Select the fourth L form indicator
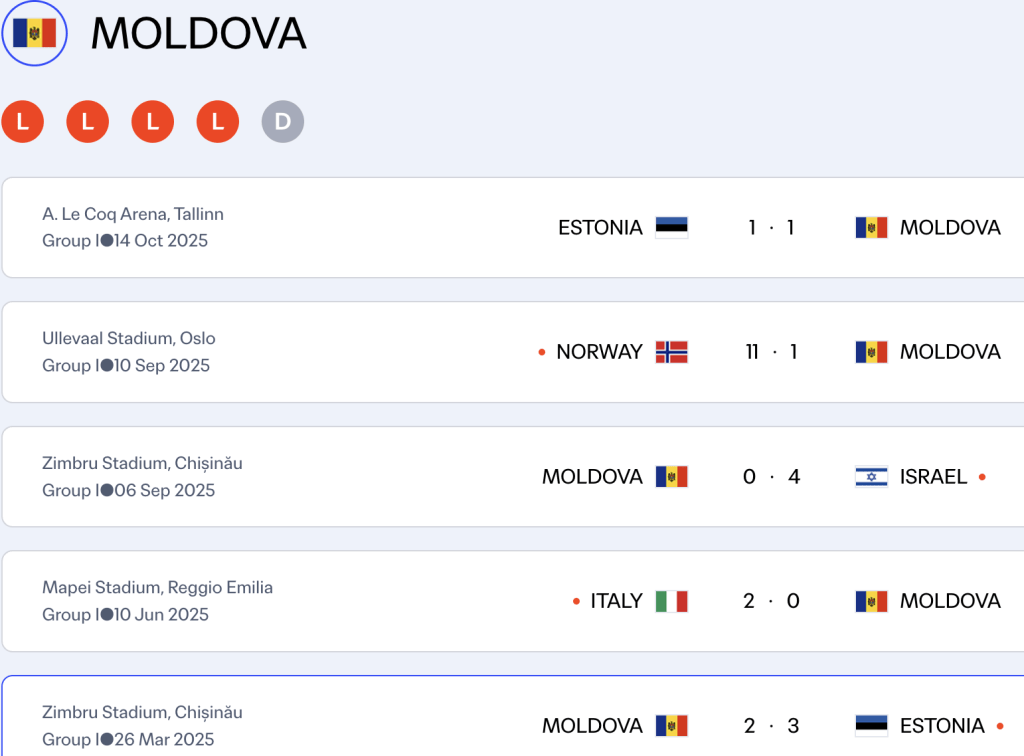Viewport: 1024px width, 756px height. coord(217,121)
